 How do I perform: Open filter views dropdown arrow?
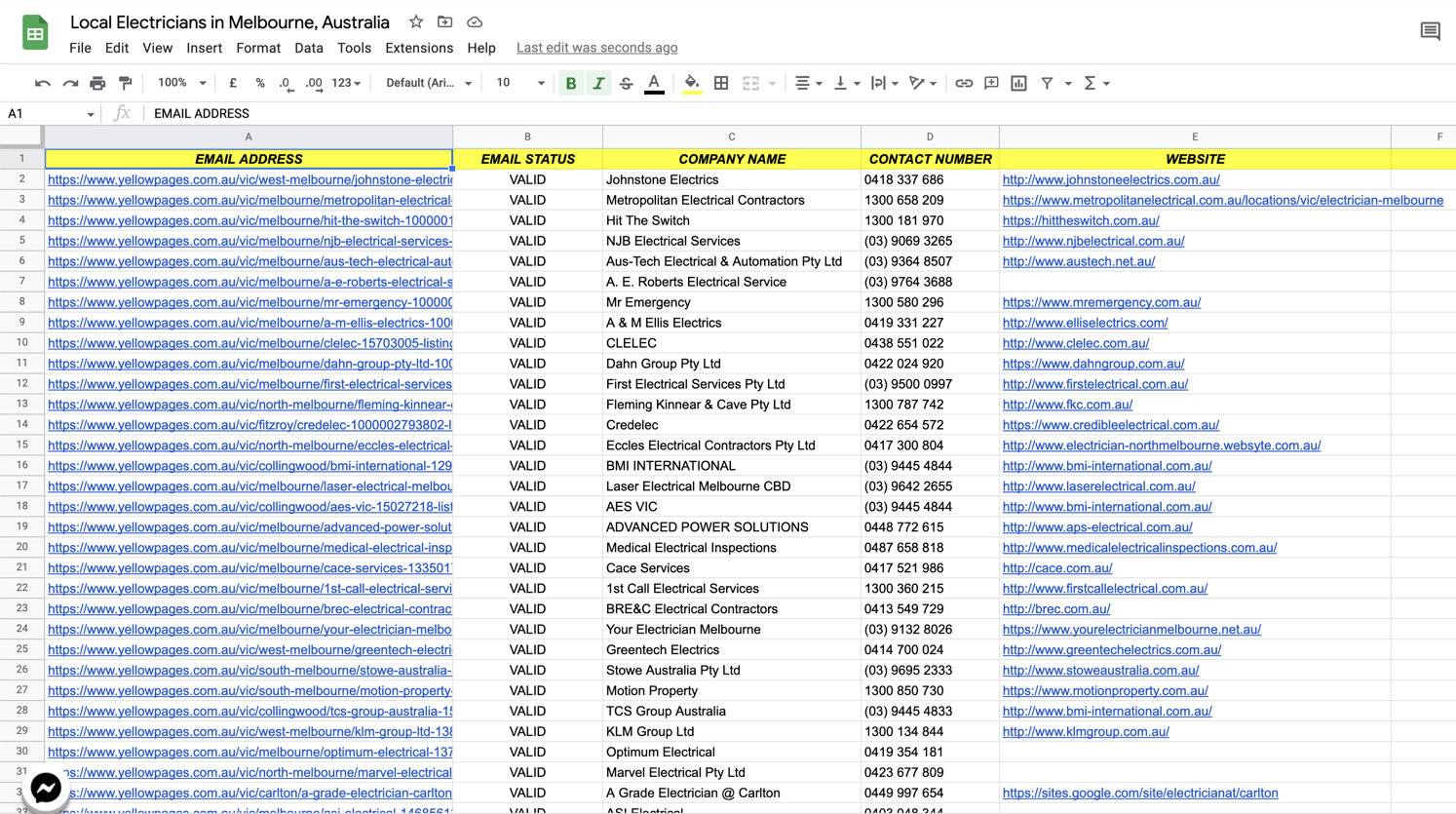click(x=1068, y=84)
